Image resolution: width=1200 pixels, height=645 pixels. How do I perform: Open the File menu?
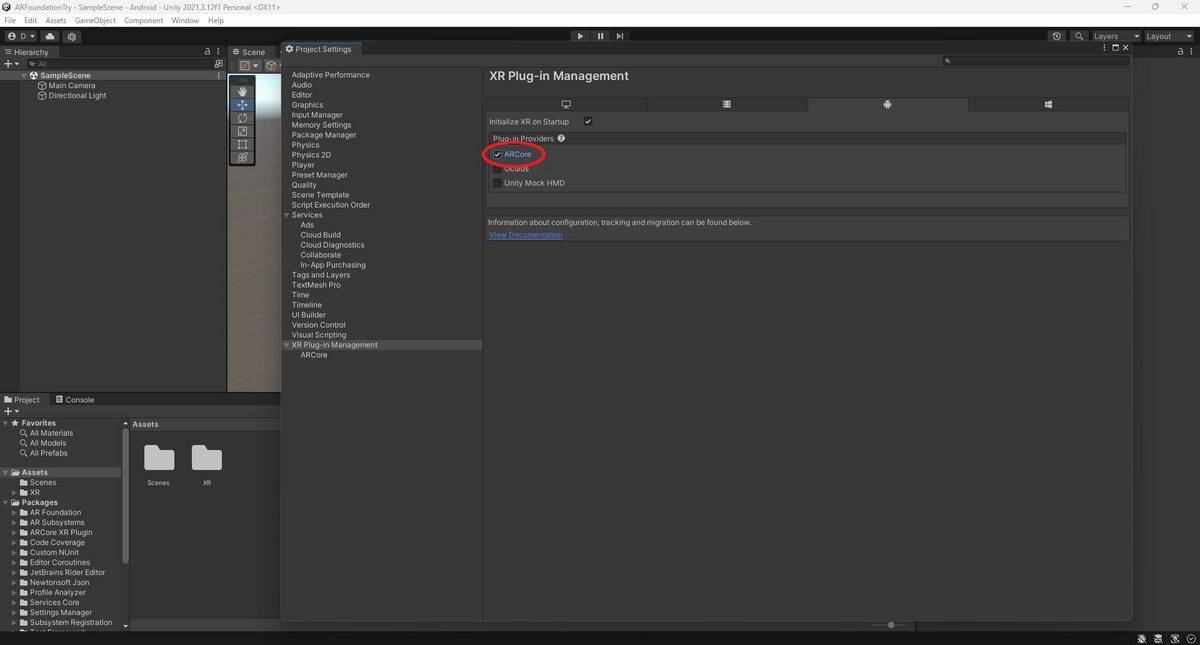pyautogui.click(x=10, y=20)
